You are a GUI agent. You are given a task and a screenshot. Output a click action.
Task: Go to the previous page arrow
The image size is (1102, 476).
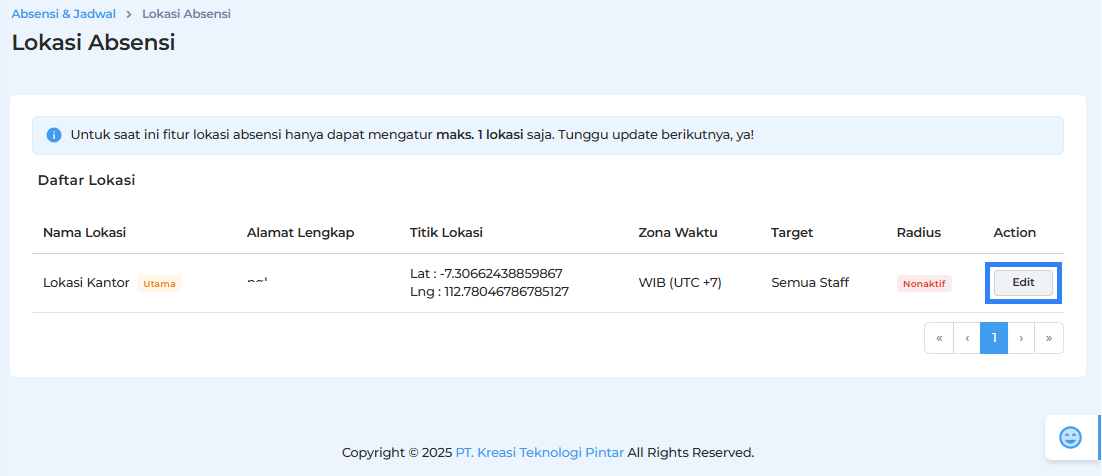click(967, 338)
